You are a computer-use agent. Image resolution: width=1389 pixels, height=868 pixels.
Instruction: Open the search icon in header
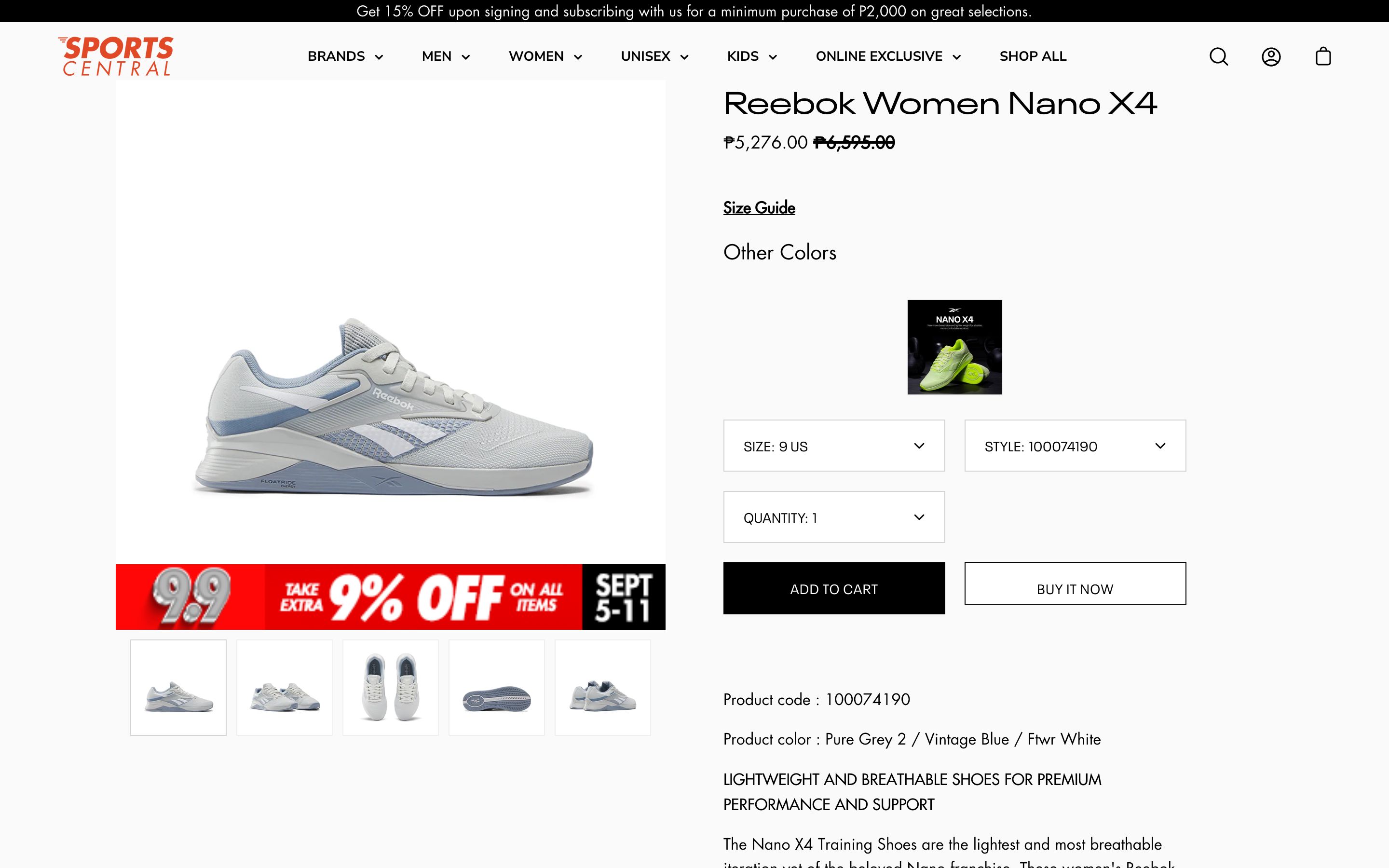point(1219,56)
